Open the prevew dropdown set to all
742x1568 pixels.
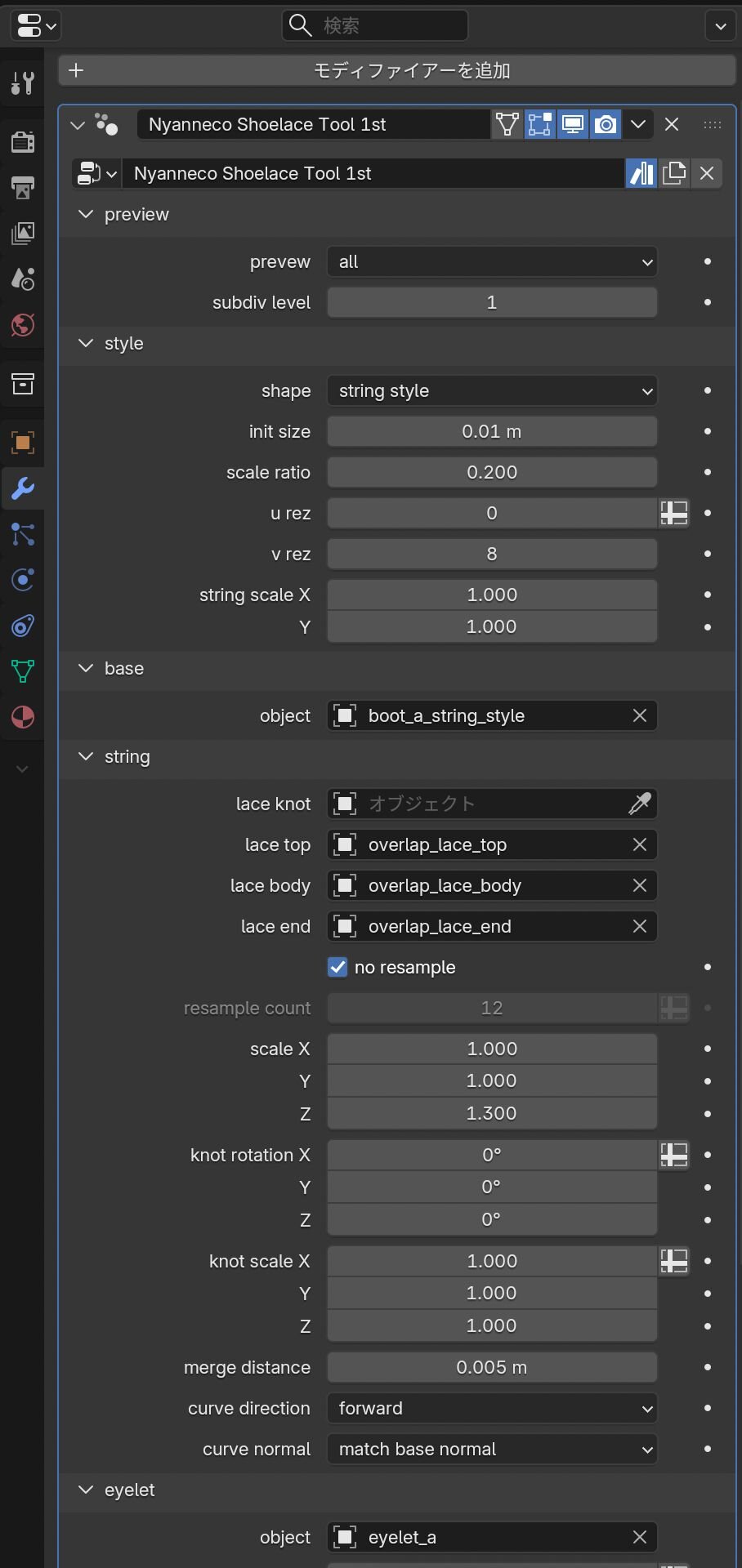click(492, 262)
